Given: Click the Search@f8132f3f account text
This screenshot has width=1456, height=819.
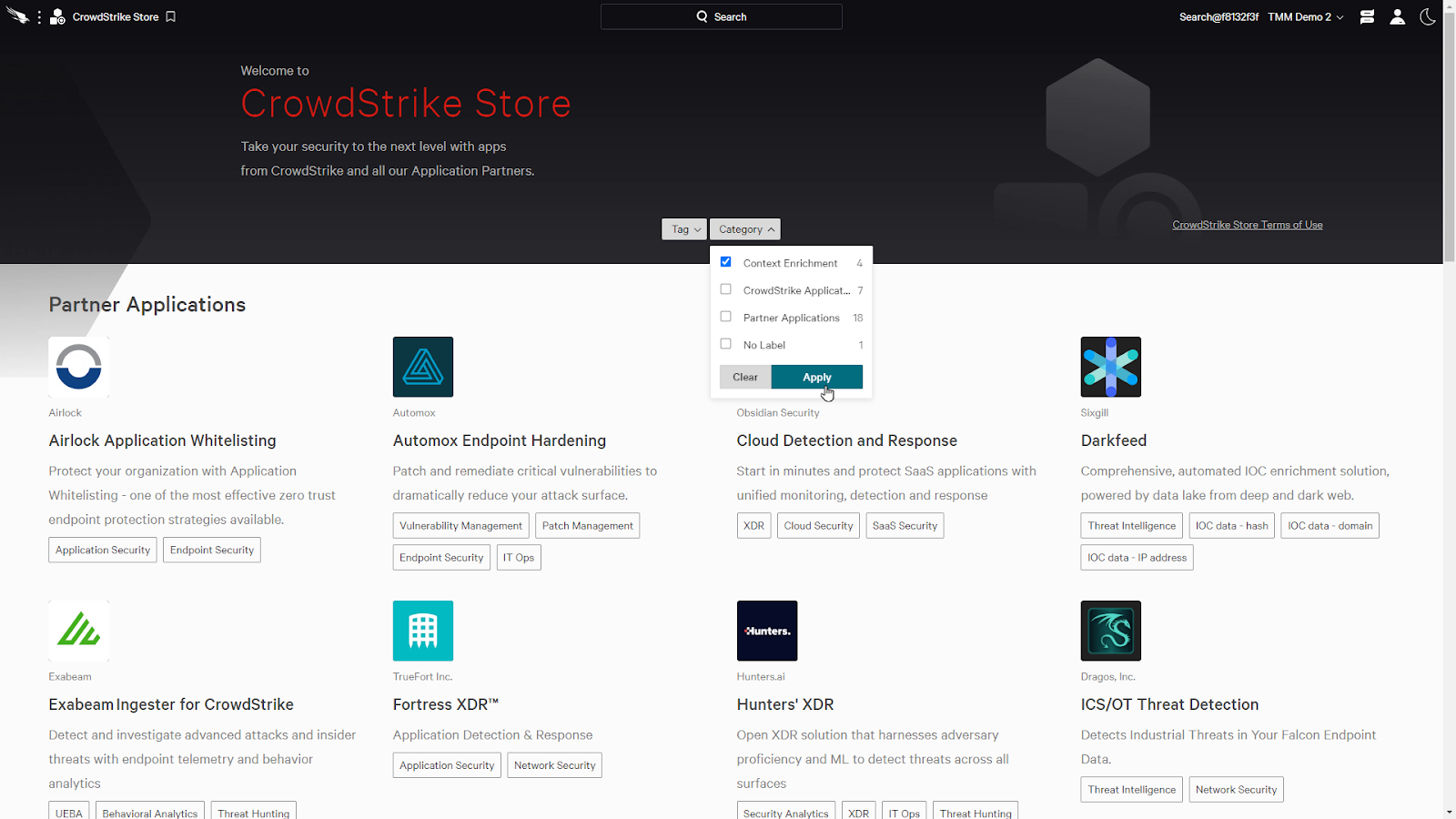Looking at the screenshot, I should tap(1218, 16).
